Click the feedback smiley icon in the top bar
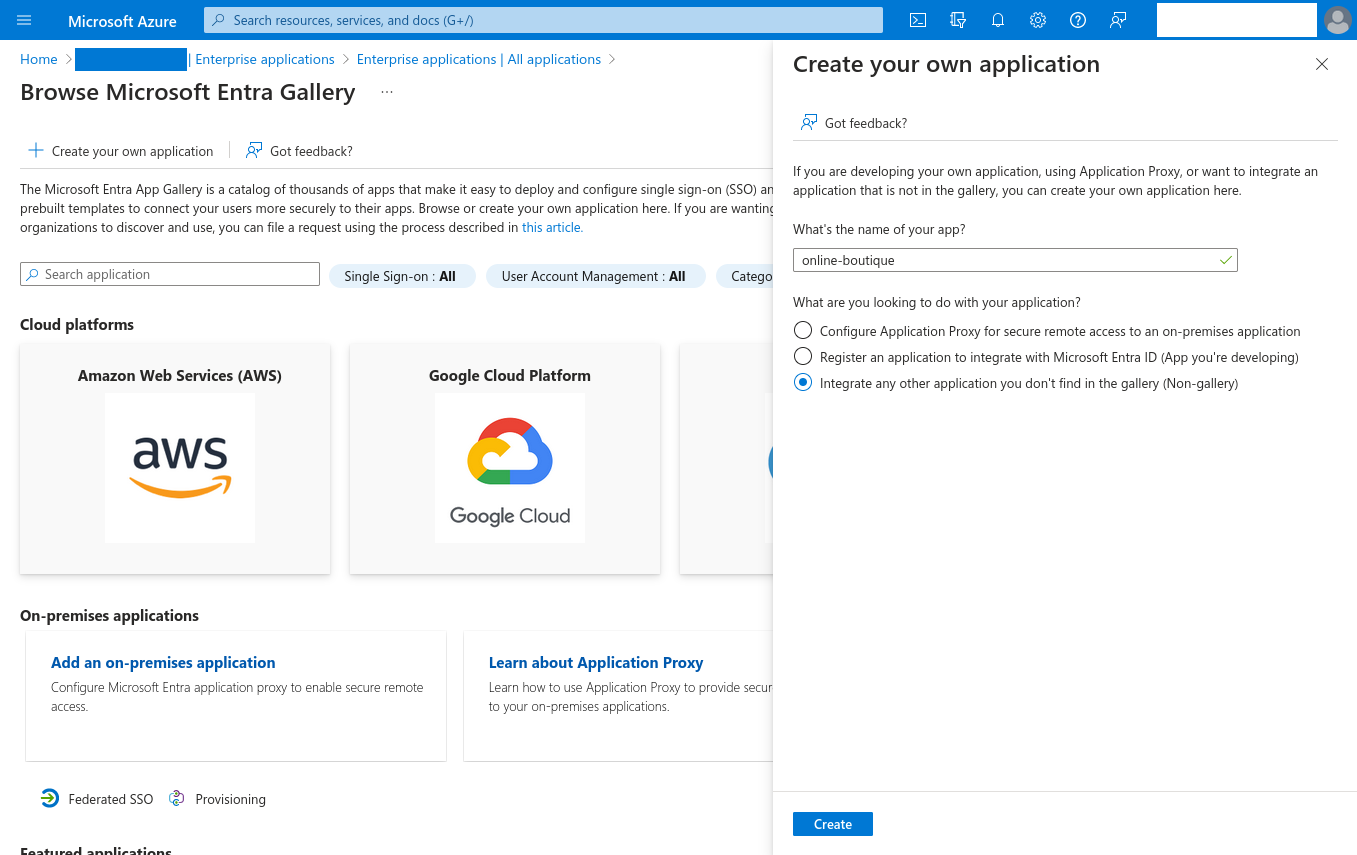Screen dimensions: 1357x855 click(1117, 20)
